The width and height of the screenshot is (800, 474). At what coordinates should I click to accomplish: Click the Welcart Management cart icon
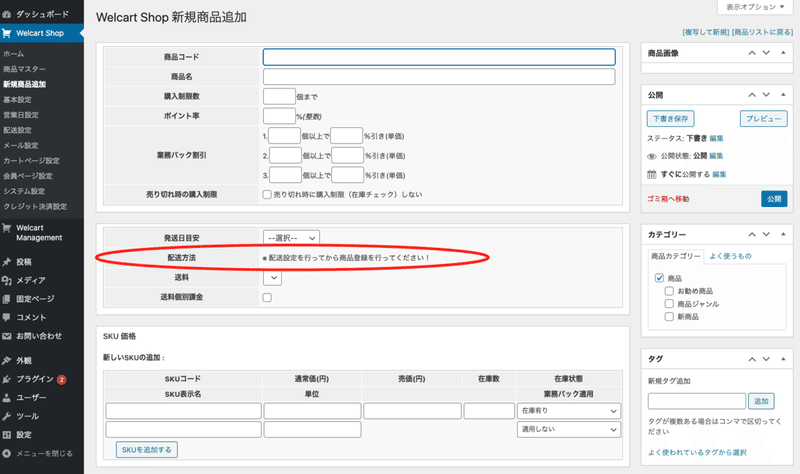coord(7,228)
